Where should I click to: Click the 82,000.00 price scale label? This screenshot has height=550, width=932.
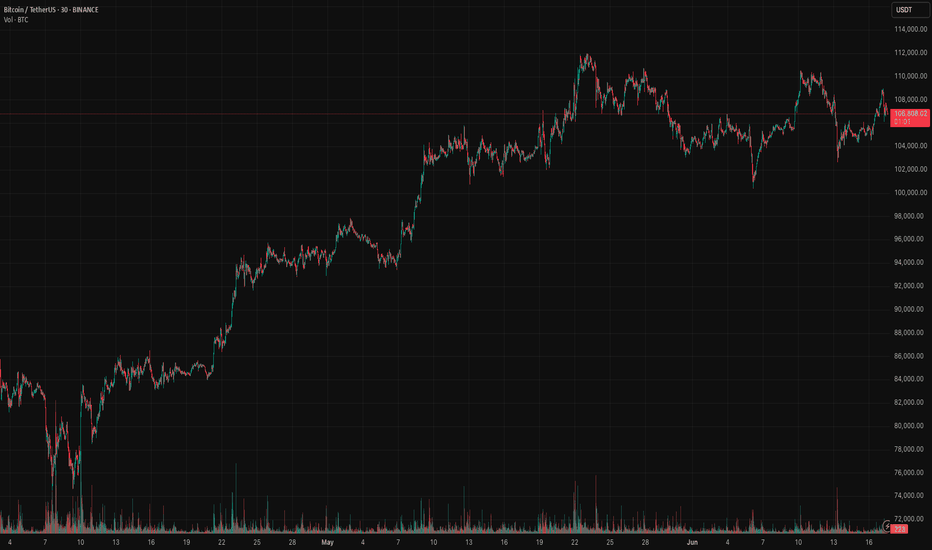[x=910, y=403]
